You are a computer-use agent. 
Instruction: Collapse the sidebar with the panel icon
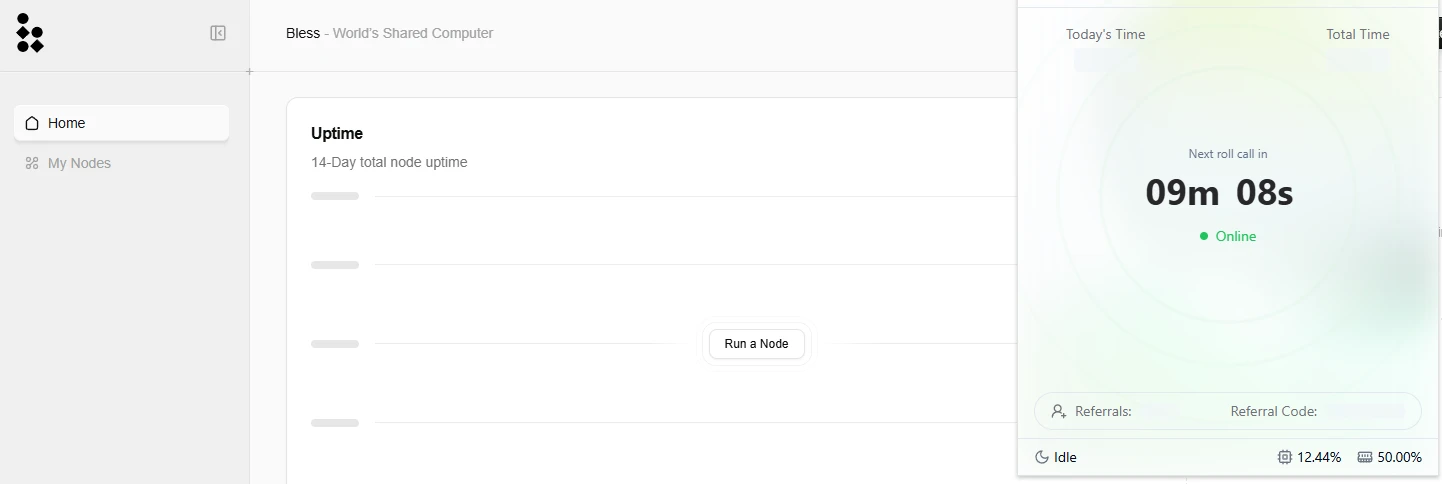[x=218, y=33]
